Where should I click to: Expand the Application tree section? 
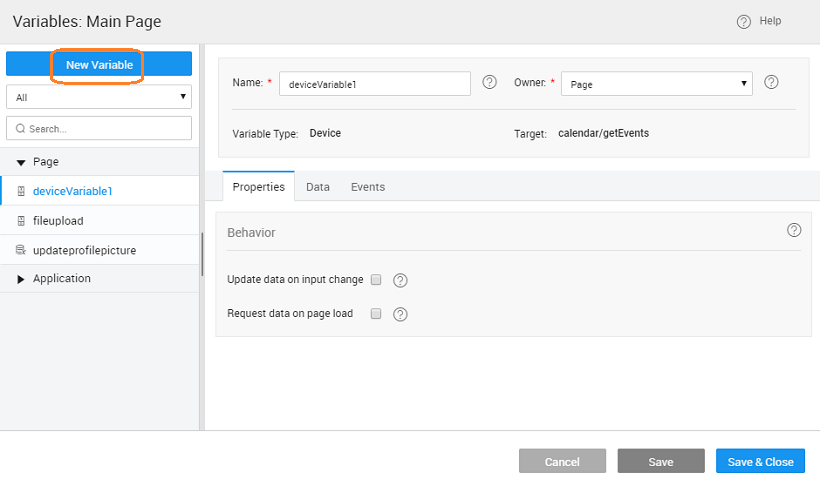pos(21,279)
